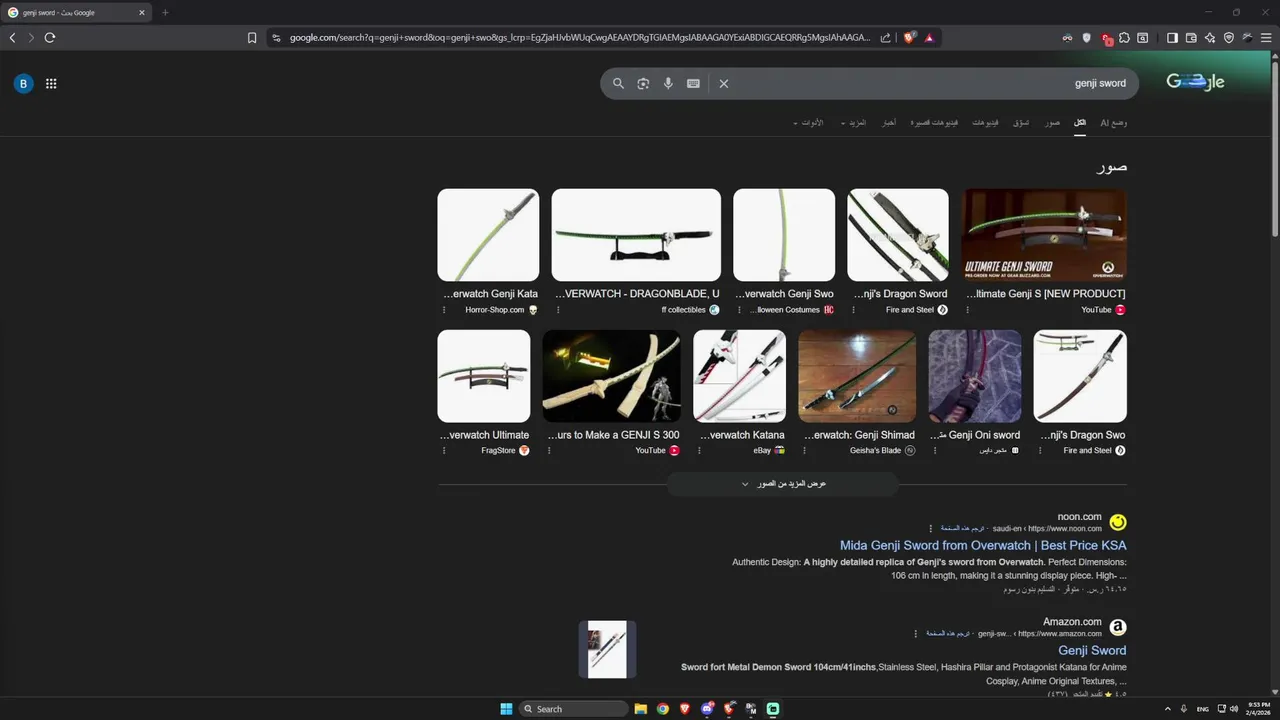1280x720 pixels.
Task: Click the taskbar Search box
Action: tap(574, 709)
